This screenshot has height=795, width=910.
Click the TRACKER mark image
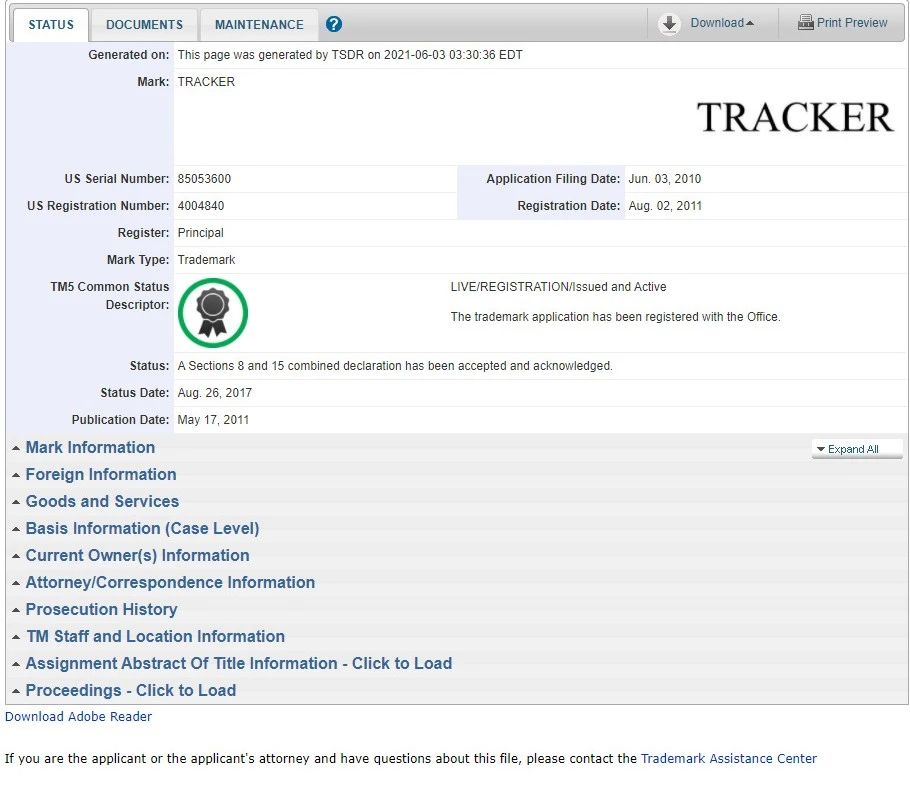[794, 117]
